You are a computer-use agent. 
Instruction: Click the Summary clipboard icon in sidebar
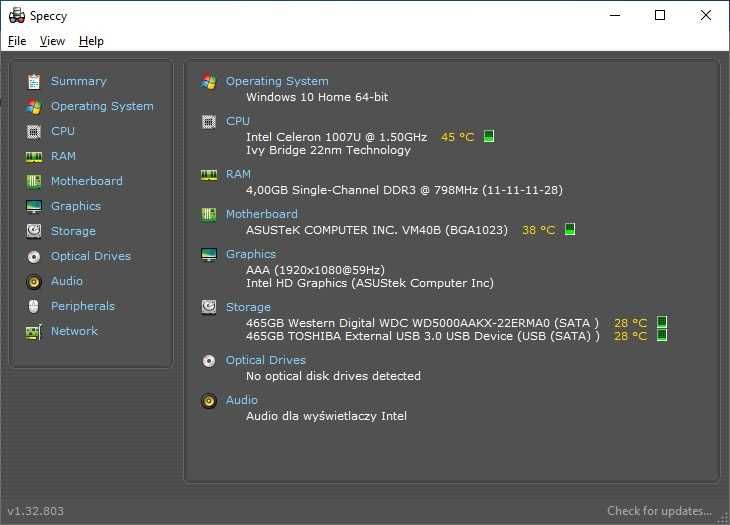pos(34,81)
